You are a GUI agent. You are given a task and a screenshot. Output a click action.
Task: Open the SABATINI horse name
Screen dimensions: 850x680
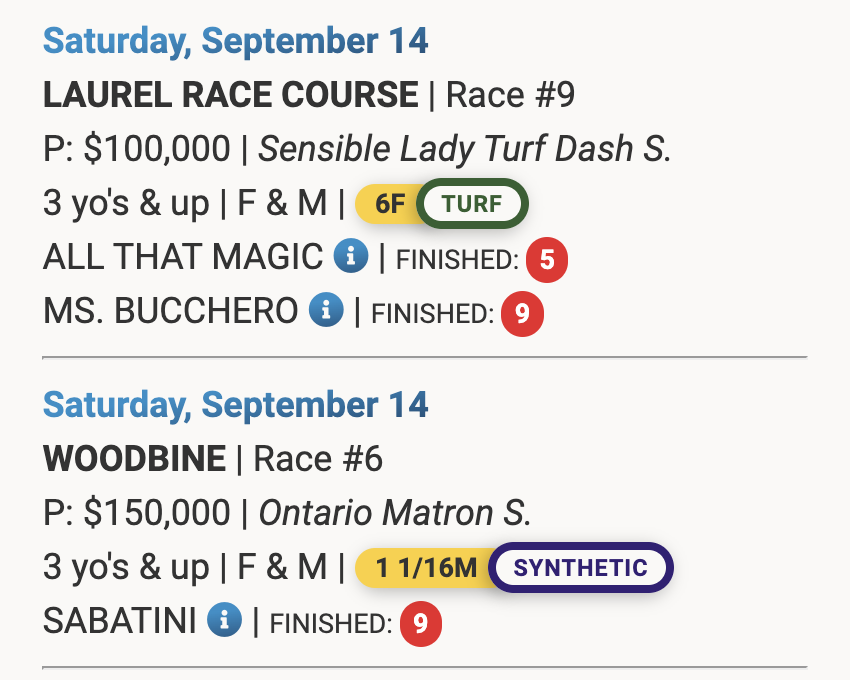coord(119,621)
